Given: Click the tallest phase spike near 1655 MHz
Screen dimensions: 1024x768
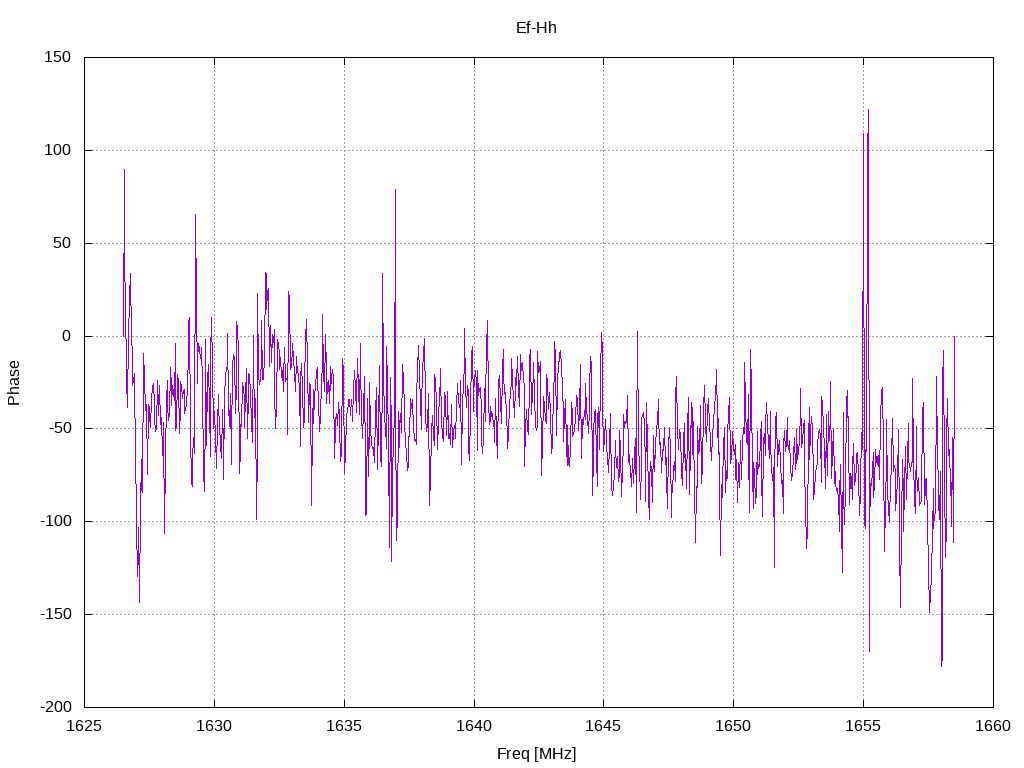Looking at the screenshot, I should 869,112.
